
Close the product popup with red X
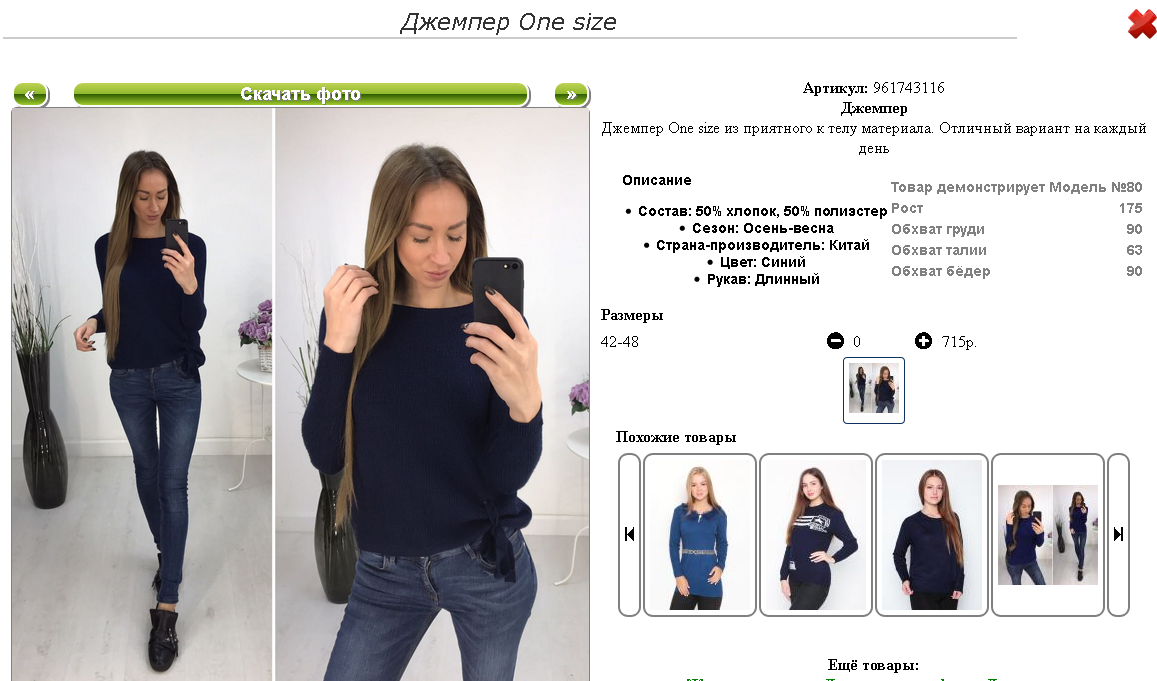click(x=1142, y=24)
